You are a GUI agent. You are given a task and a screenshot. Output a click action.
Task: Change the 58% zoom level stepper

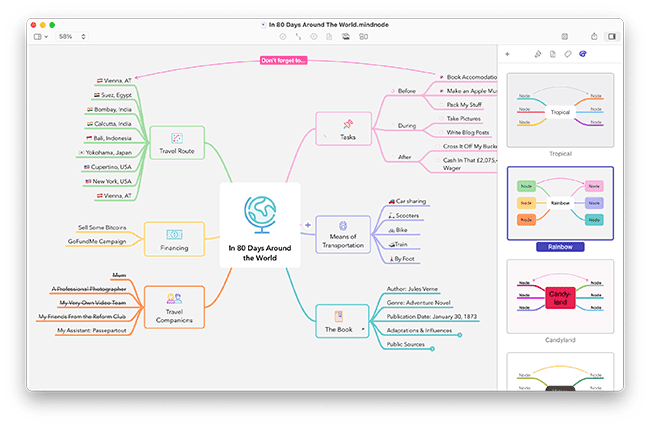83,36
